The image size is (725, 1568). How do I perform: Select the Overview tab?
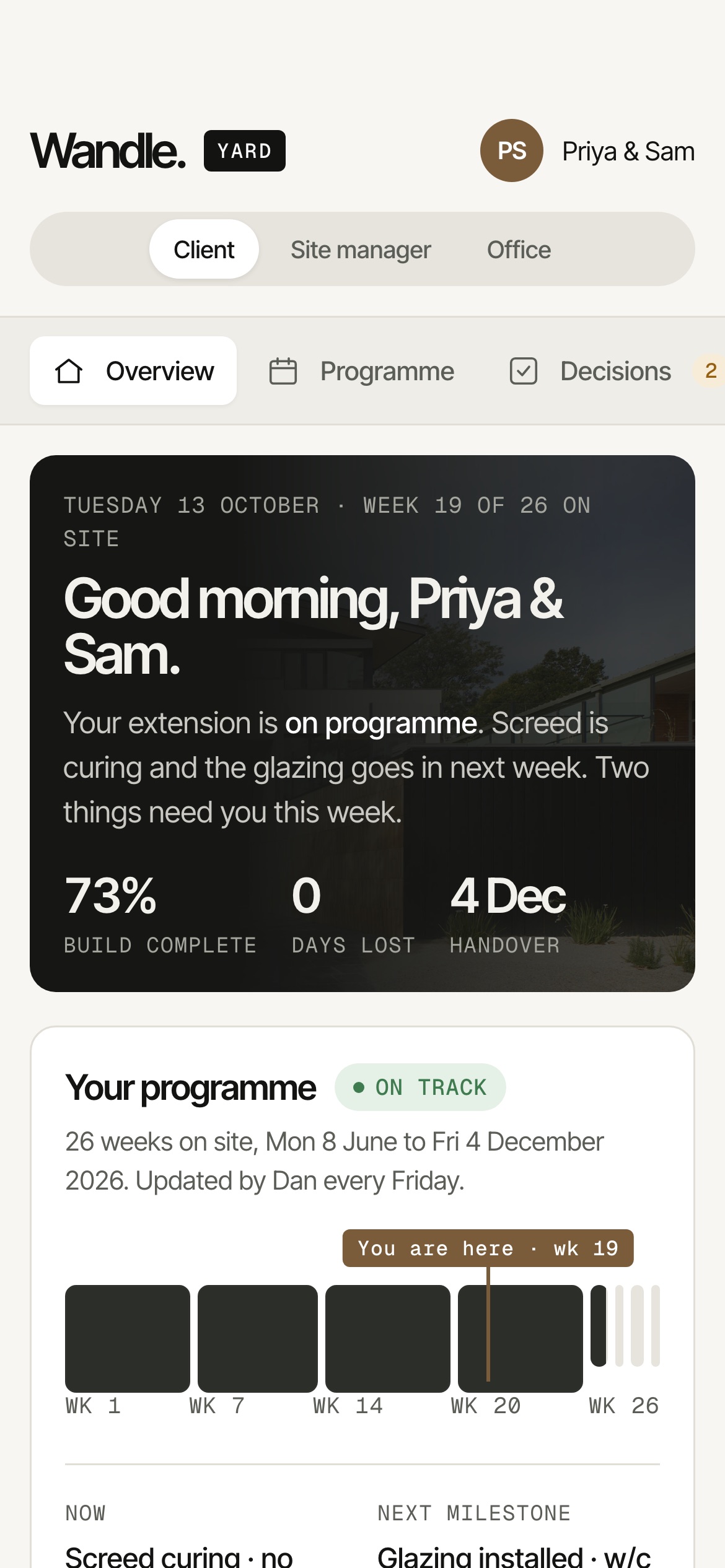(x=133, y=371)
